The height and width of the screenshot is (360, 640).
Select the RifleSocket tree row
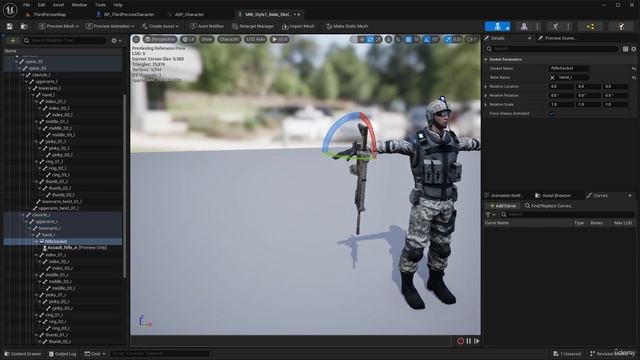[63, 242]
